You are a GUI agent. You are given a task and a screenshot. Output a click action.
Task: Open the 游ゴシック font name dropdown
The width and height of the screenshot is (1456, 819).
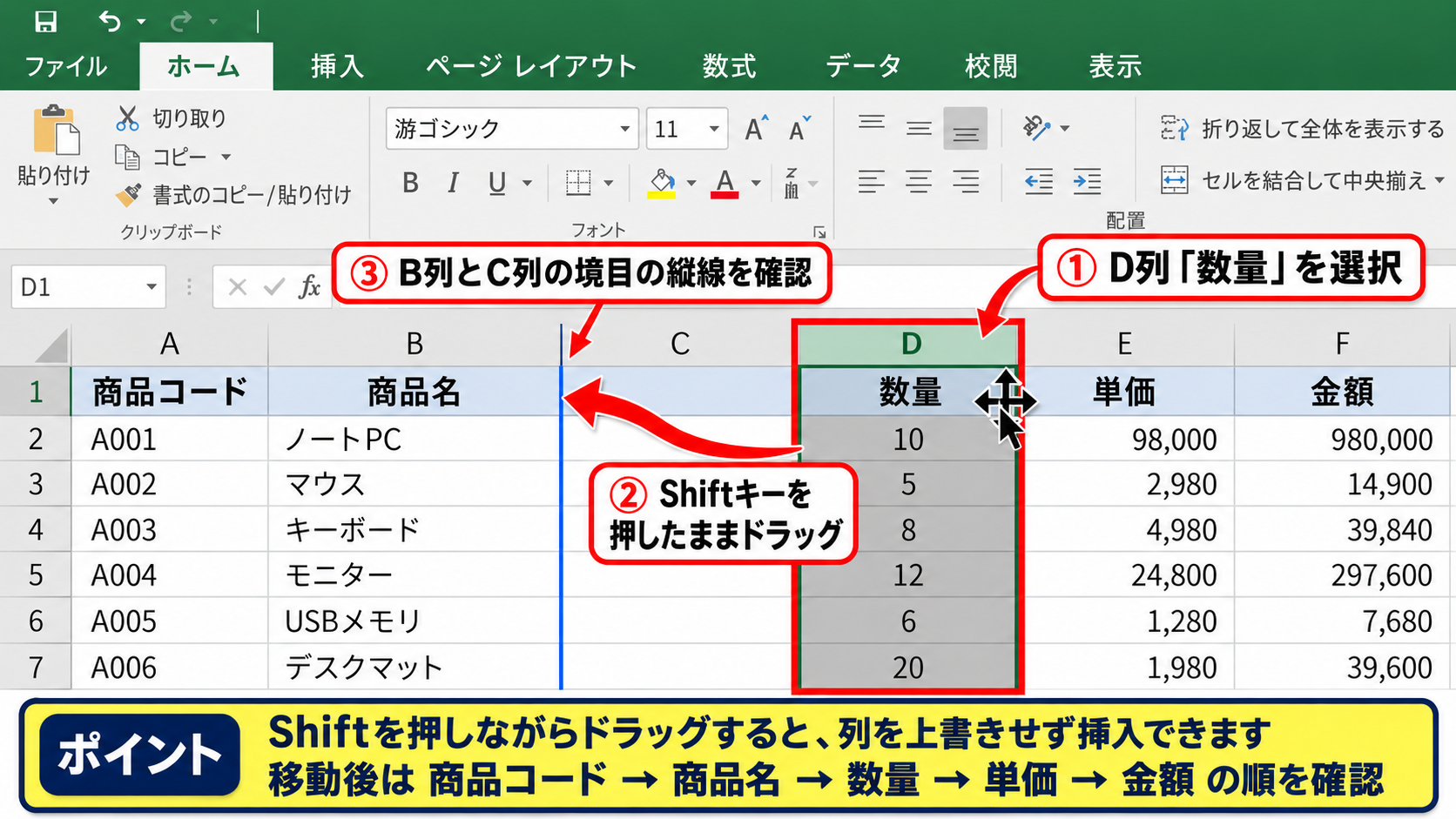point(624,129)
